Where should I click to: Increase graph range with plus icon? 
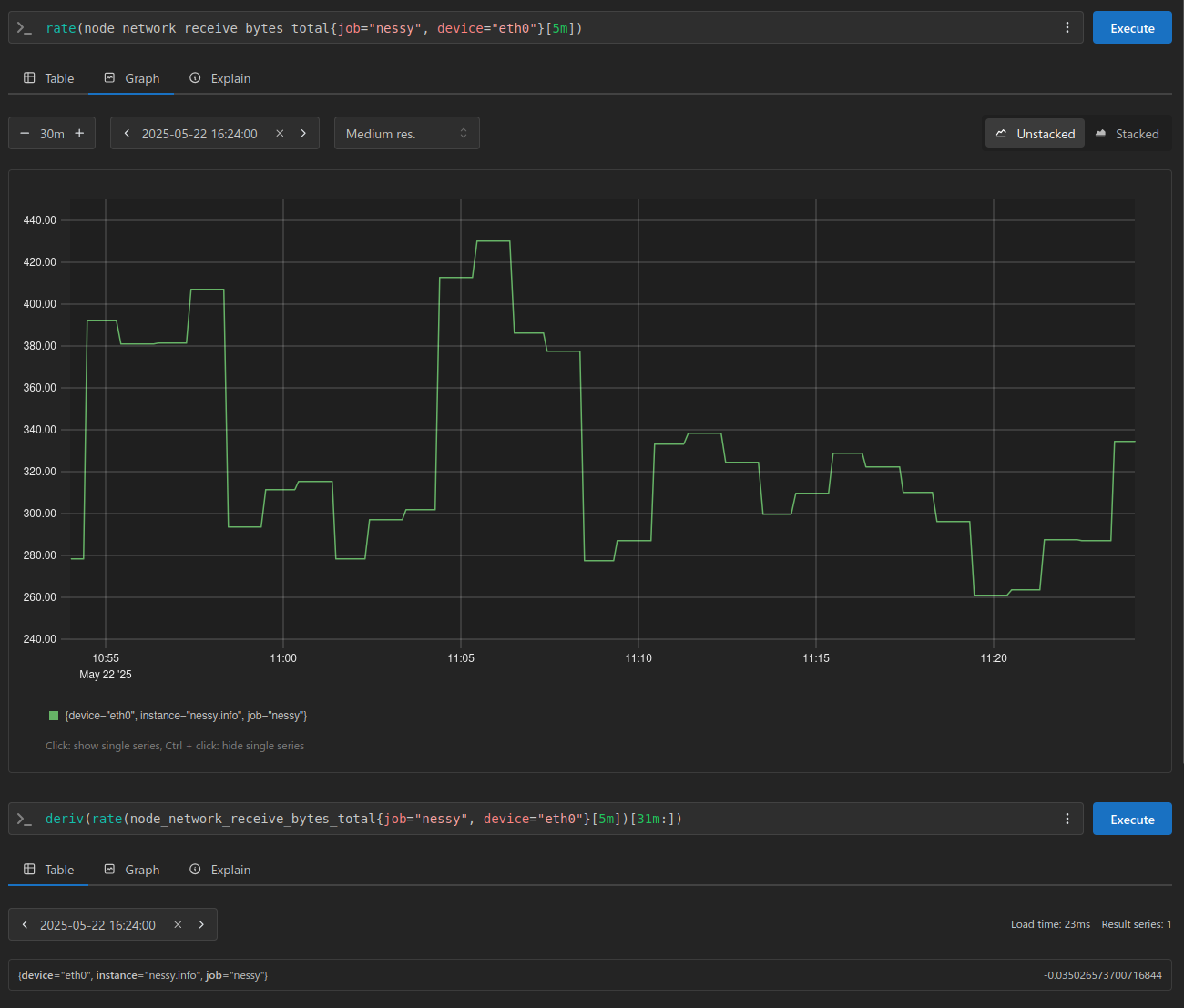(x=79, y=134)
